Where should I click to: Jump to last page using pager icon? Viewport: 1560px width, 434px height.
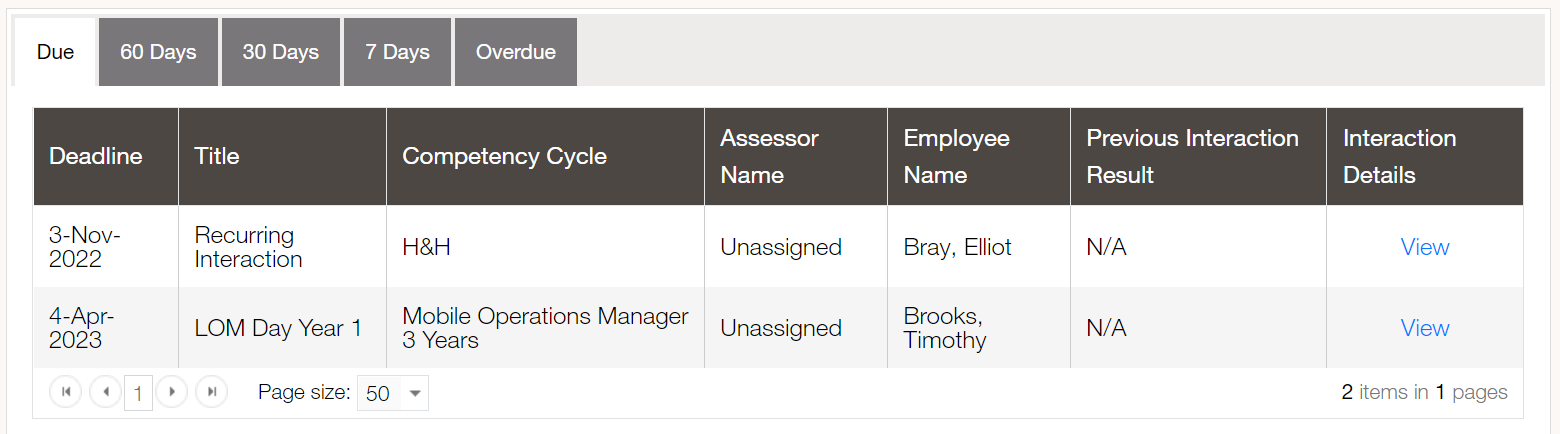212,392
